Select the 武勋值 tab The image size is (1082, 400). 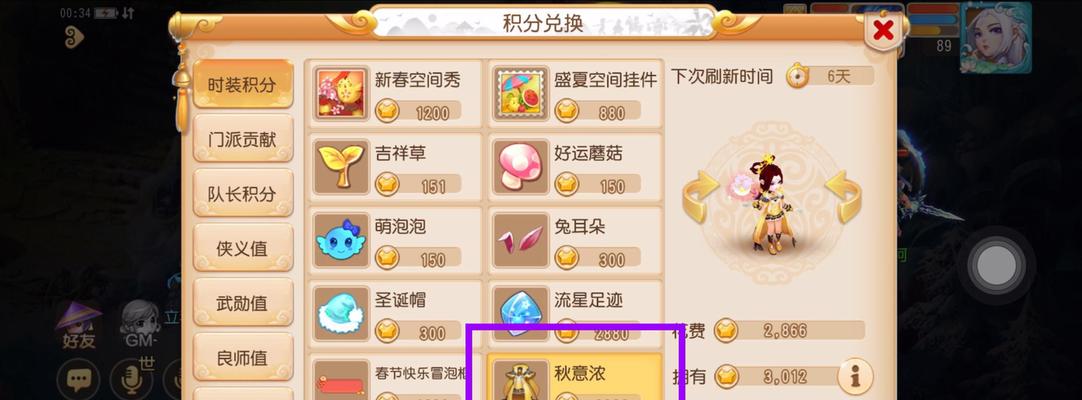(243, 302)
